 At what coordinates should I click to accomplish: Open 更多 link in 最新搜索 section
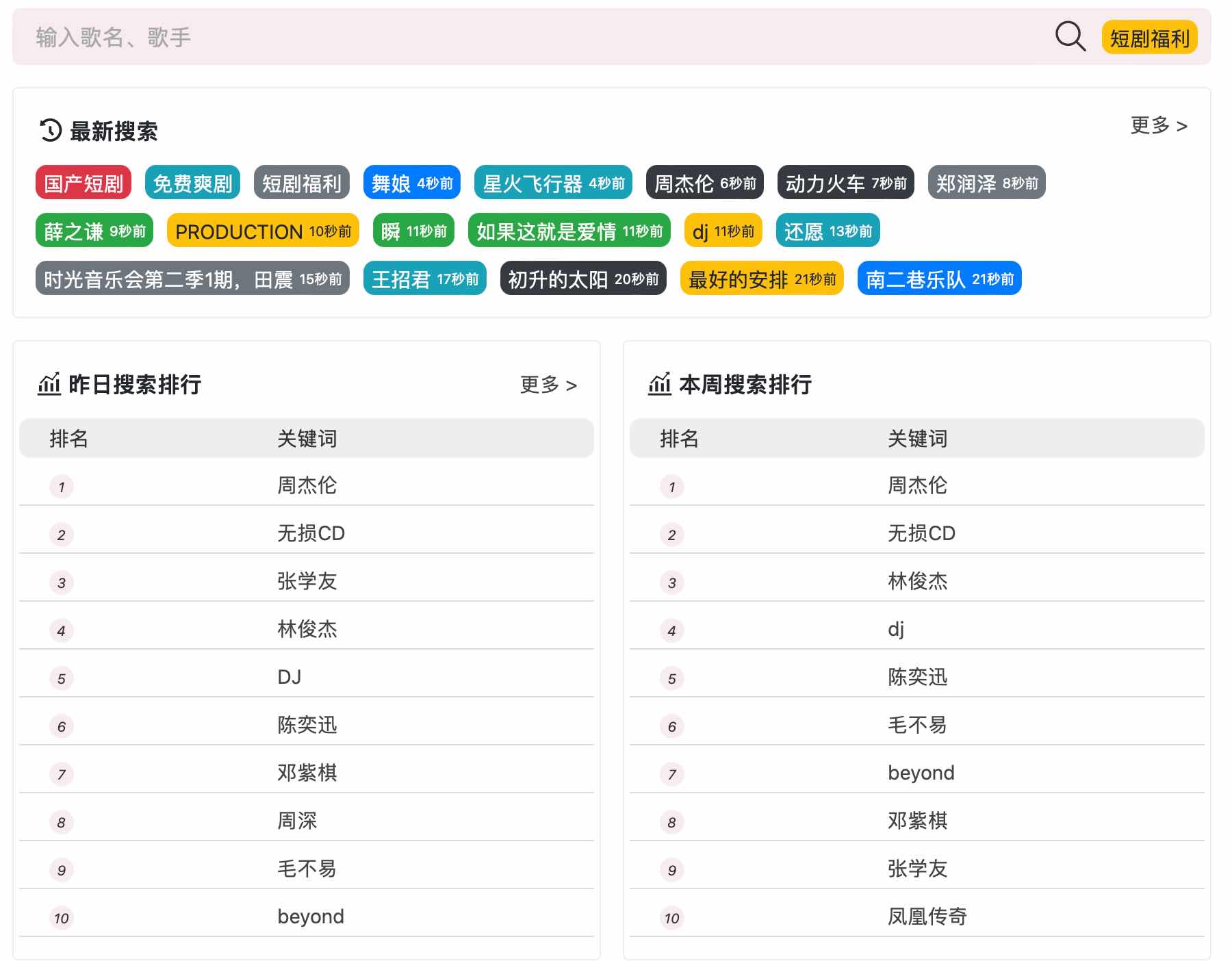1159,125
